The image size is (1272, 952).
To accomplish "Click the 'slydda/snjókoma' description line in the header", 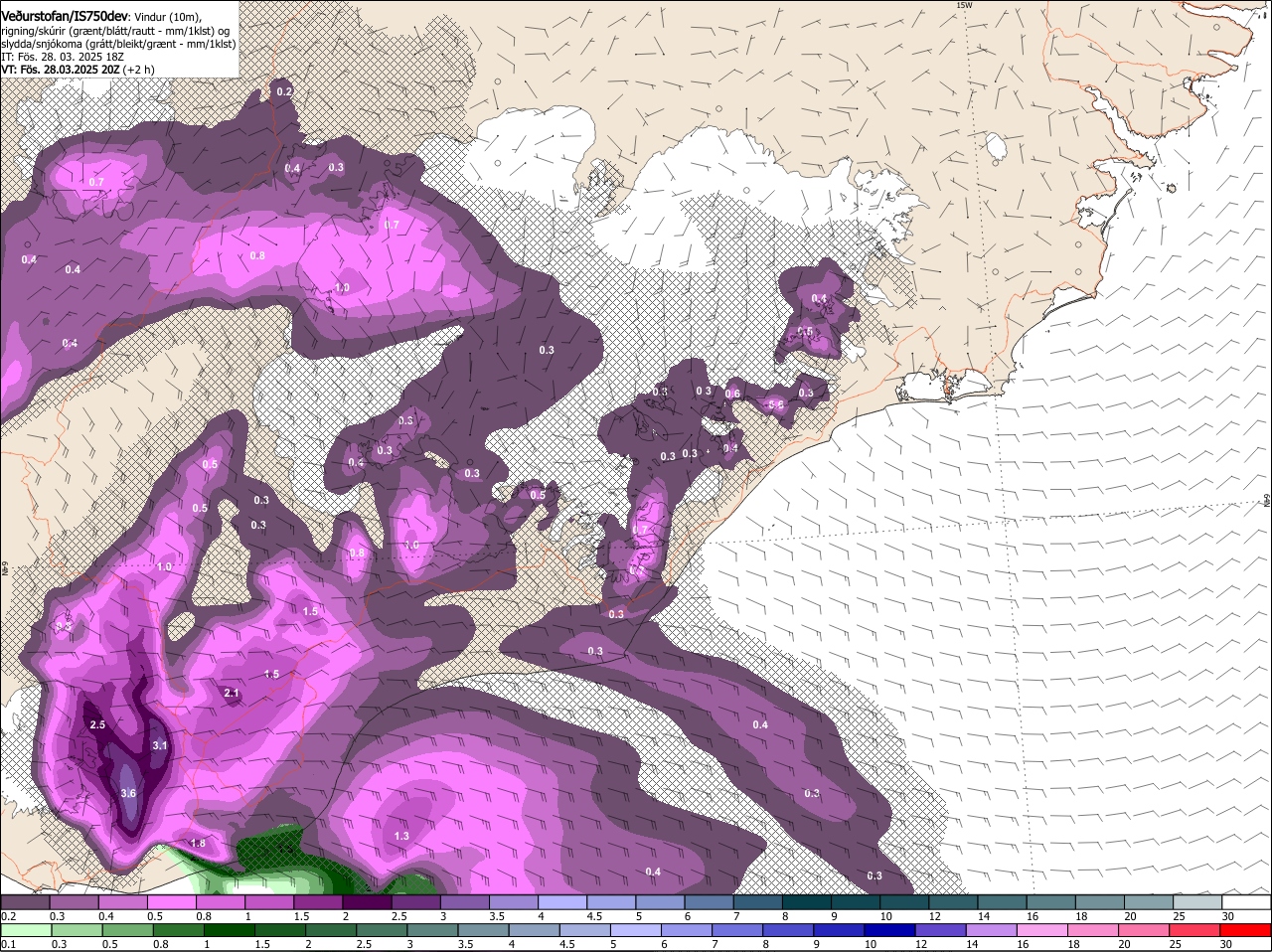I will [x=118, y=44].
